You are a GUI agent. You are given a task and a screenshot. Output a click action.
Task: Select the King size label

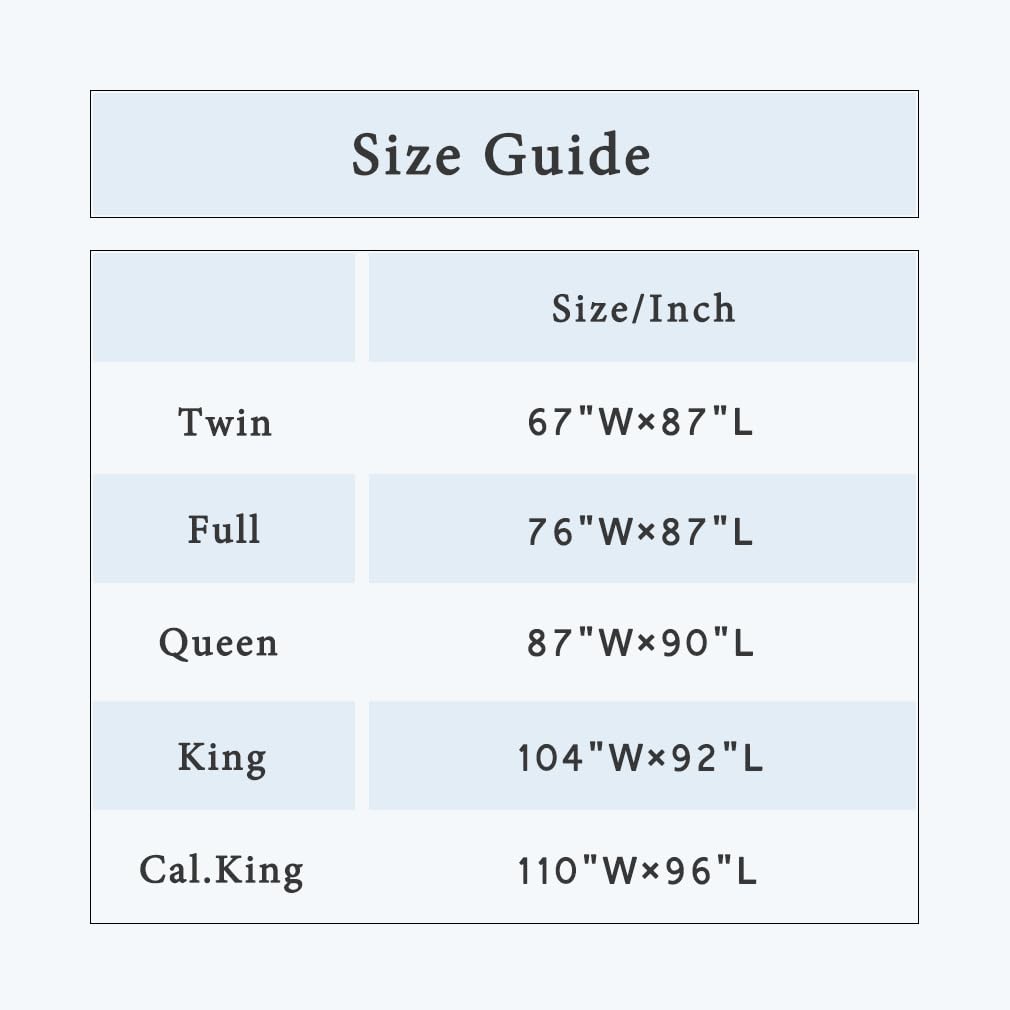click(x=222, y=758)
